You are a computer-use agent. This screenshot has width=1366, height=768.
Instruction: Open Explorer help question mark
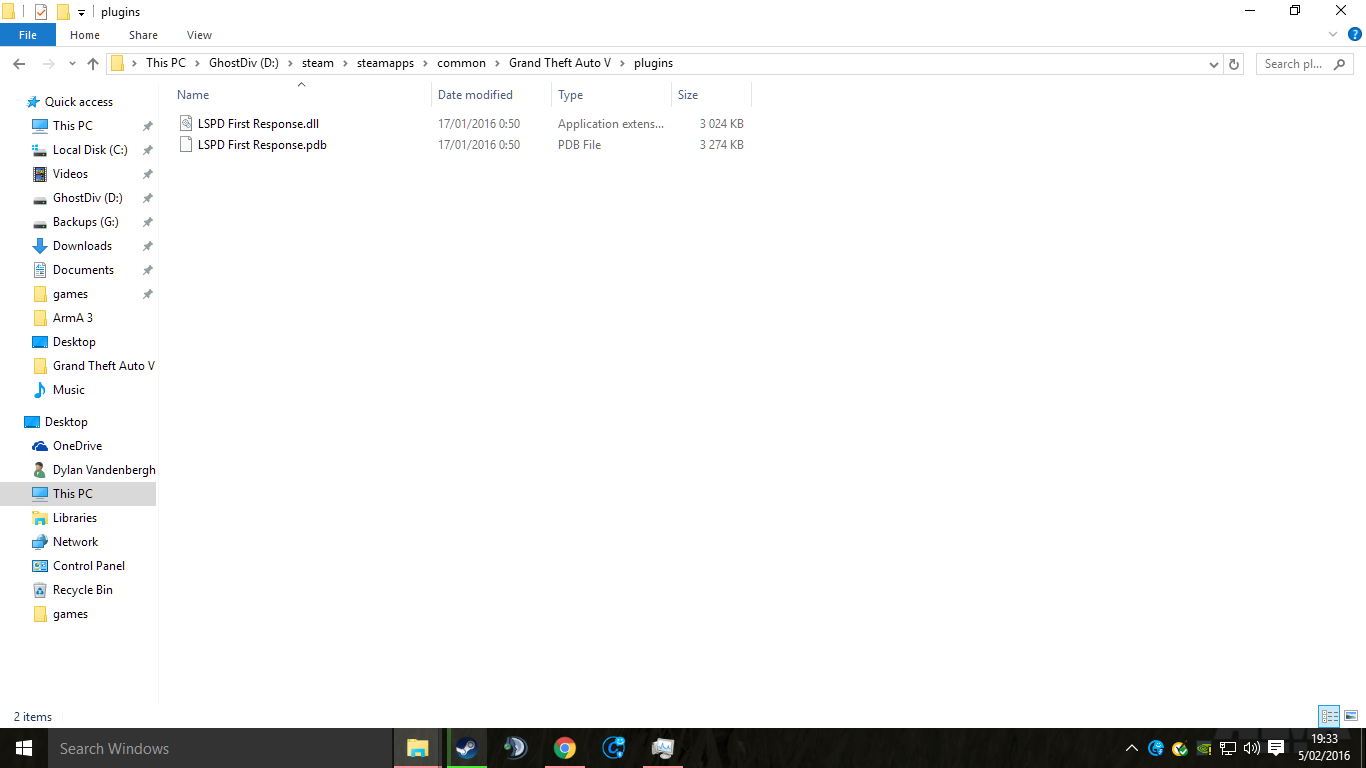point(1355,34)
